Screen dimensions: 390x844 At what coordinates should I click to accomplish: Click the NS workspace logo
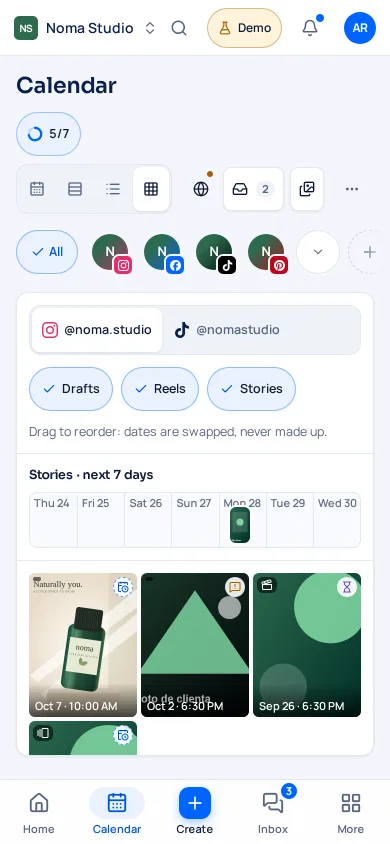(x=26, y=28)
